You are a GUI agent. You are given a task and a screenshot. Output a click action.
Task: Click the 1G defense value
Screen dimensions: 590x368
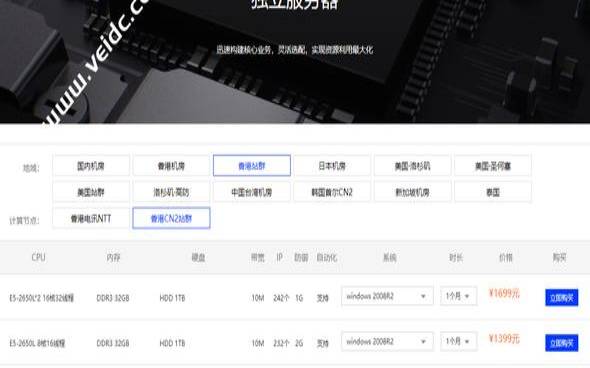pos(299,298)
